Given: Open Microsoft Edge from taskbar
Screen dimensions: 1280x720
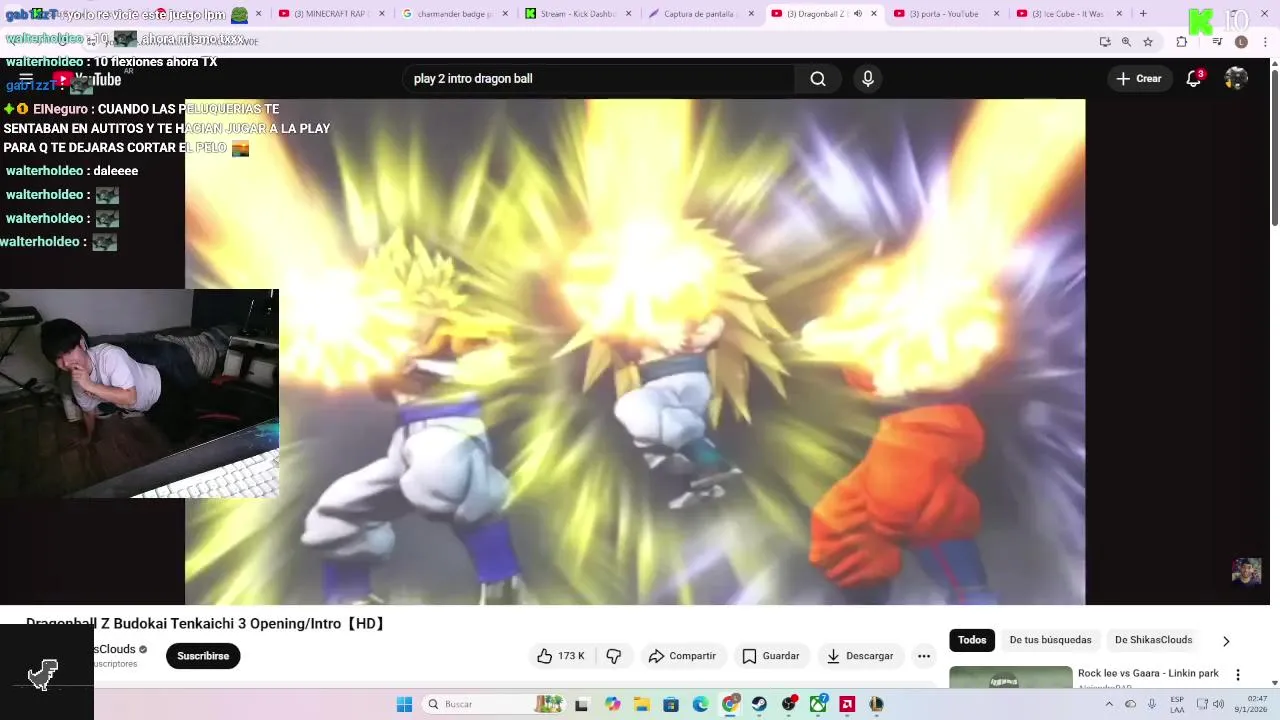Looking at the screenshot, I should point(700,704).
